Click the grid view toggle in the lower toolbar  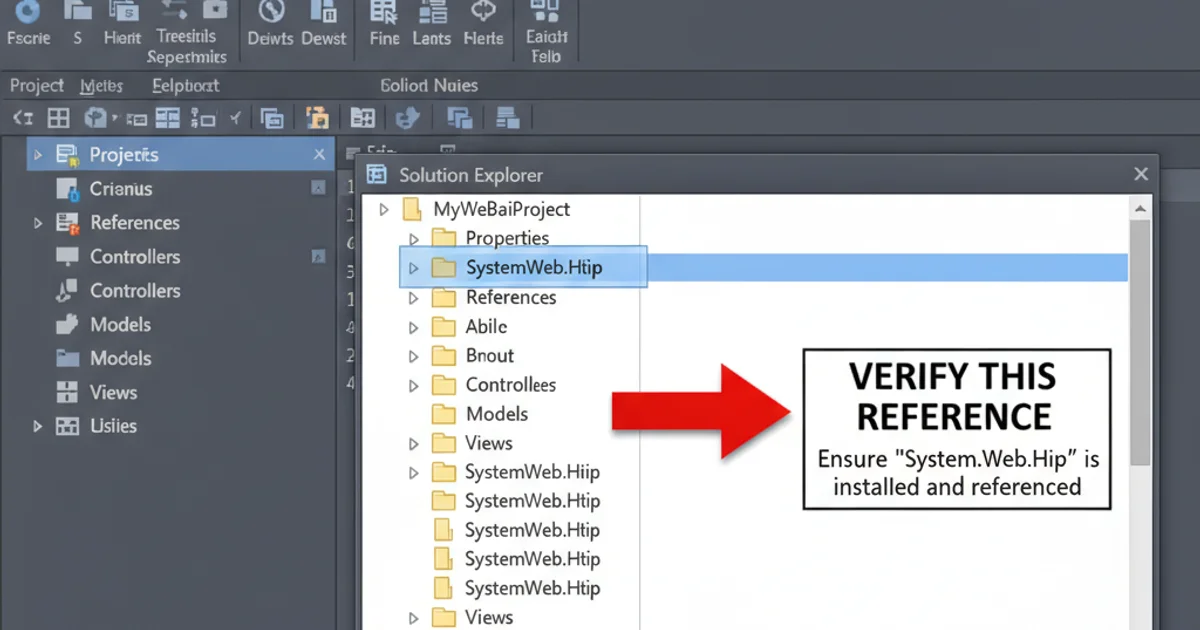pyautogui.click(x=58, y=117)
